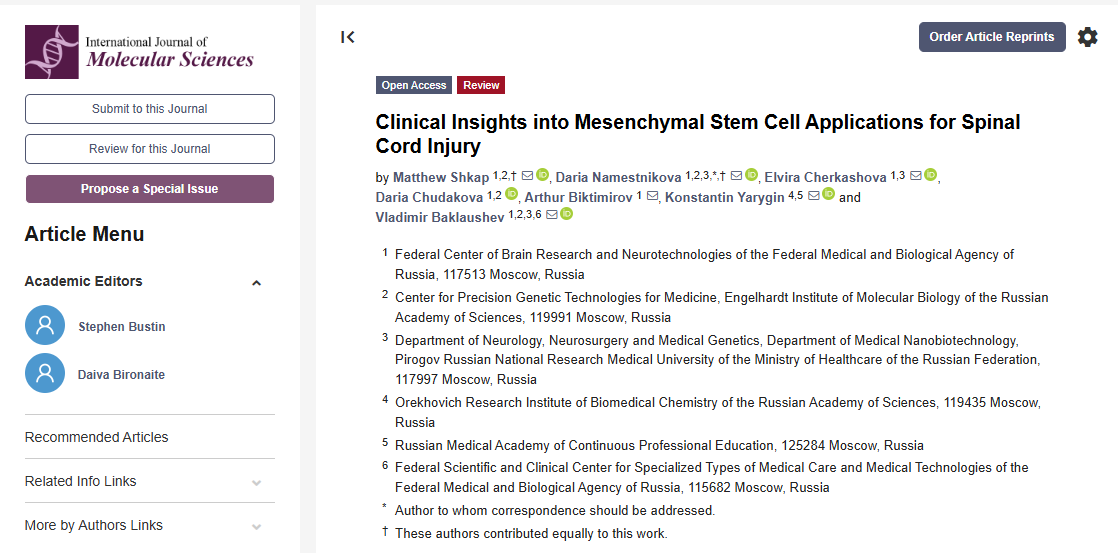Expand Related Info Links section
This screenshot has width=1118, height=553.
click(257, 482)
